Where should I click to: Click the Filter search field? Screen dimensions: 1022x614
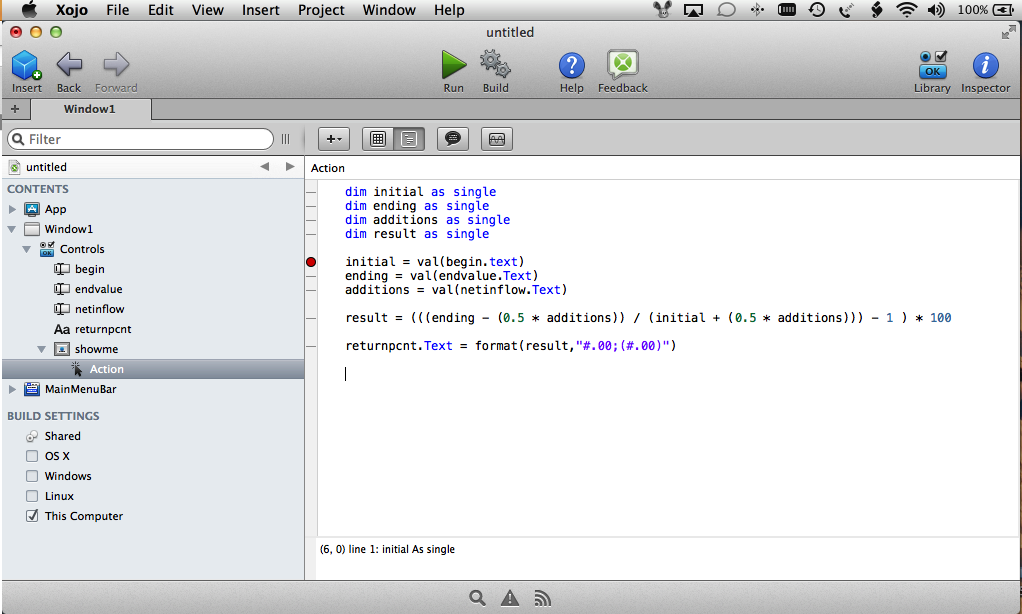click(140, 139)
